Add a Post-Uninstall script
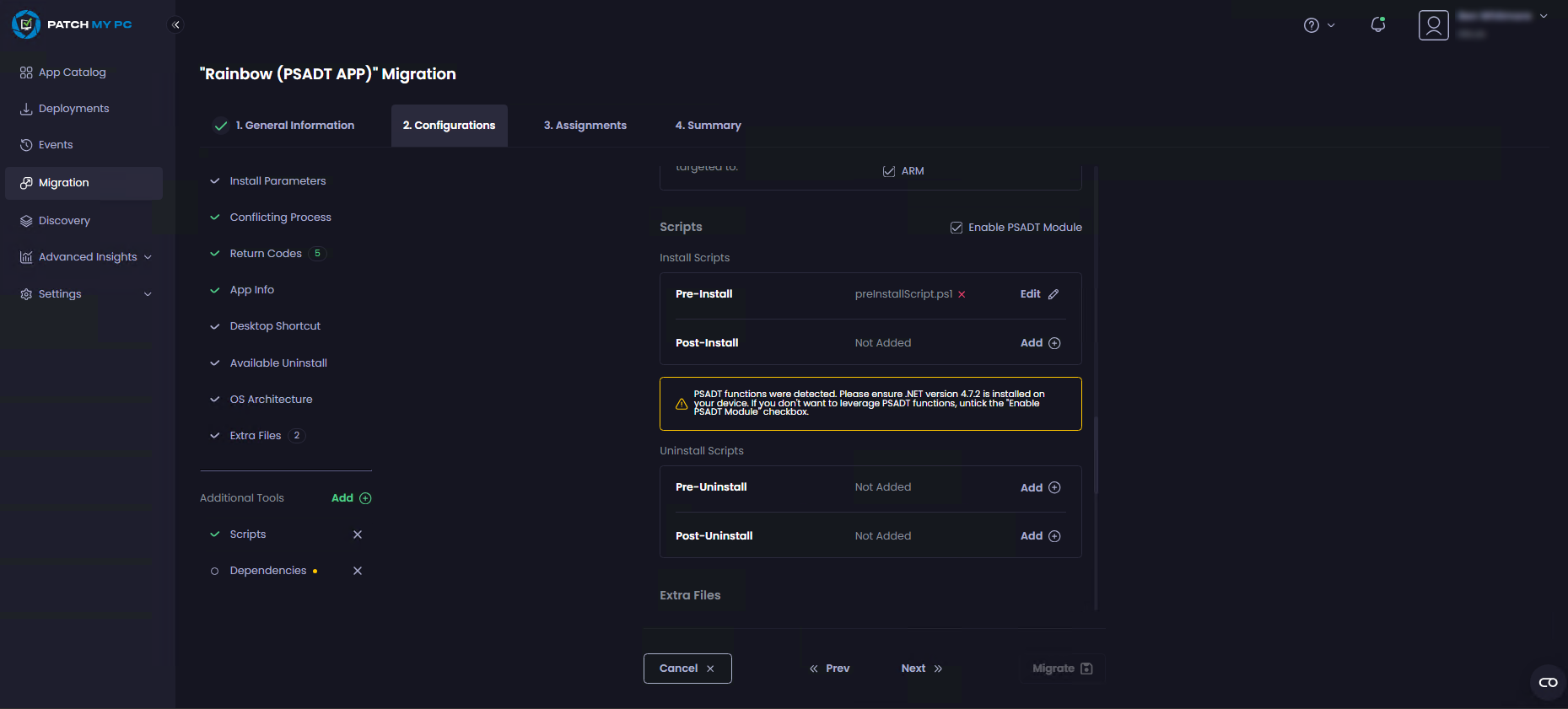The width and height of the screenshot is (1568, 709). (1040, 536)
